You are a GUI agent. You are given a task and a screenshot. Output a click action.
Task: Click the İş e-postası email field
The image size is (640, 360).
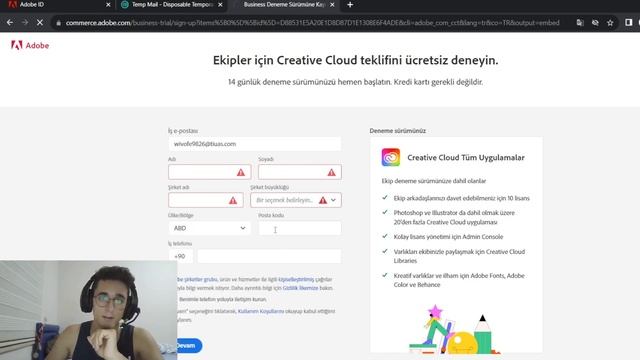click(x=255, y=144)
